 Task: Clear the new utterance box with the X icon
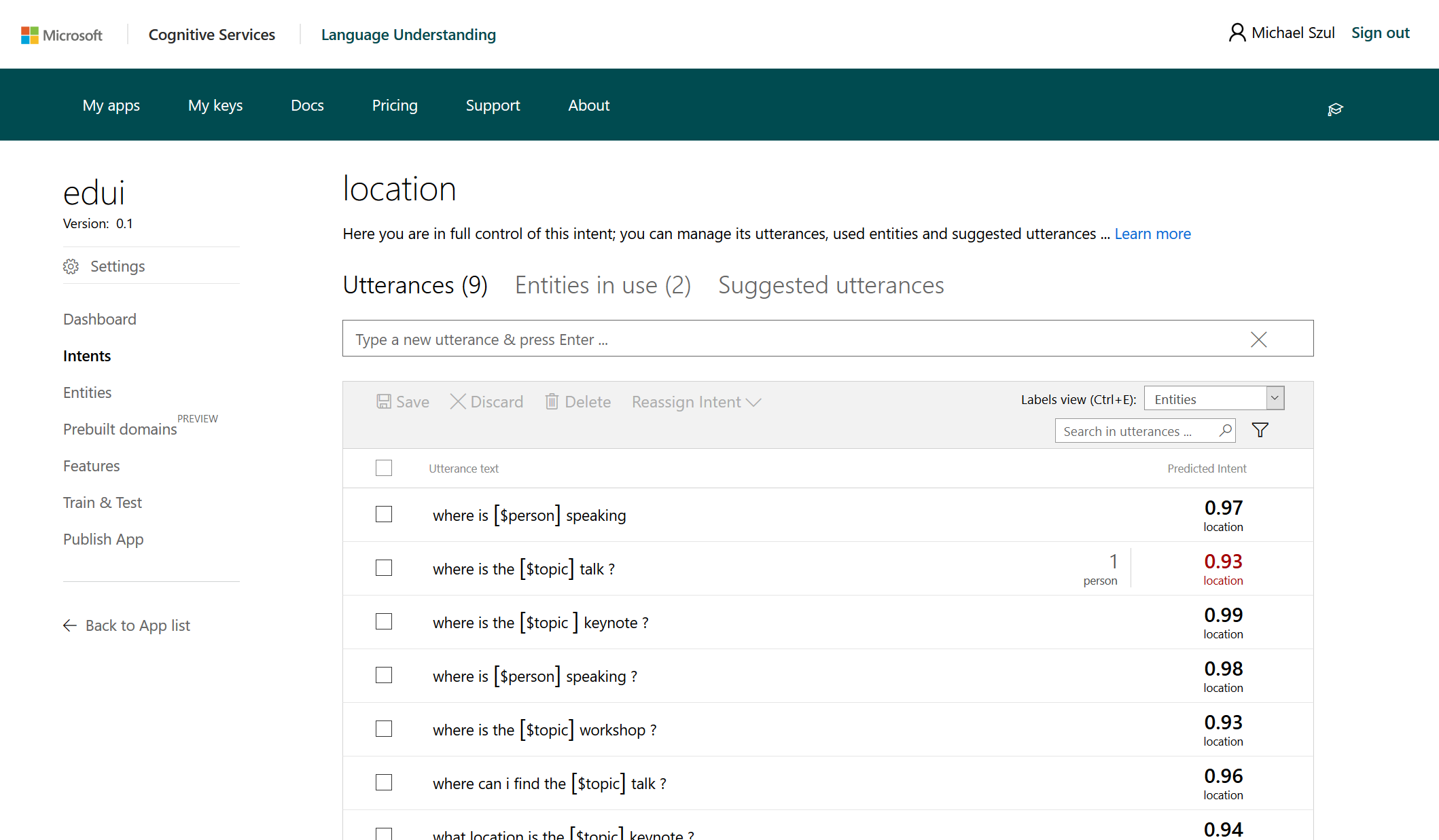coord(1258,340)
